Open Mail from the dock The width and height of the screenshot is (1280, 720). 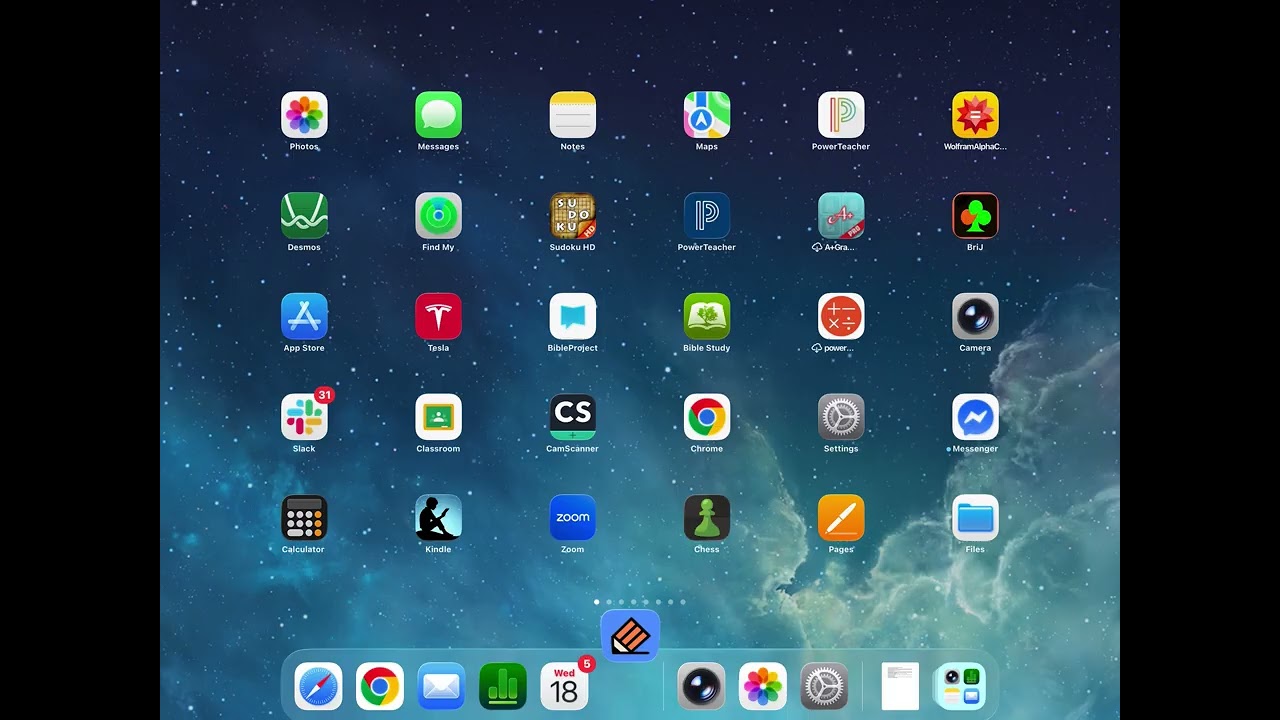pos(441,687)
